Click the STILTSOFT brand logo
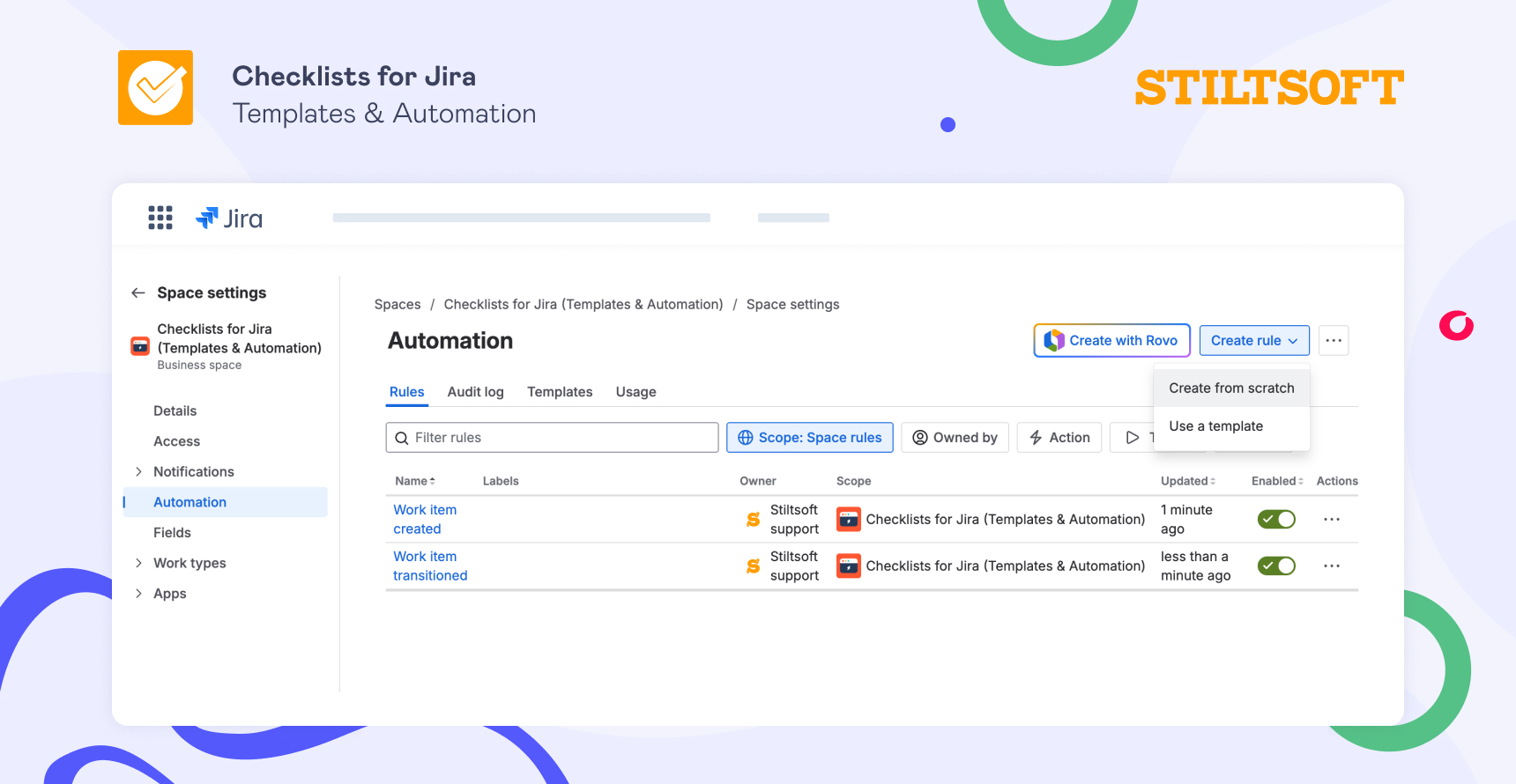Image resolution: width=1516 pixels, height=784 pixels. pyautogui.click(x=1269, y=88)
